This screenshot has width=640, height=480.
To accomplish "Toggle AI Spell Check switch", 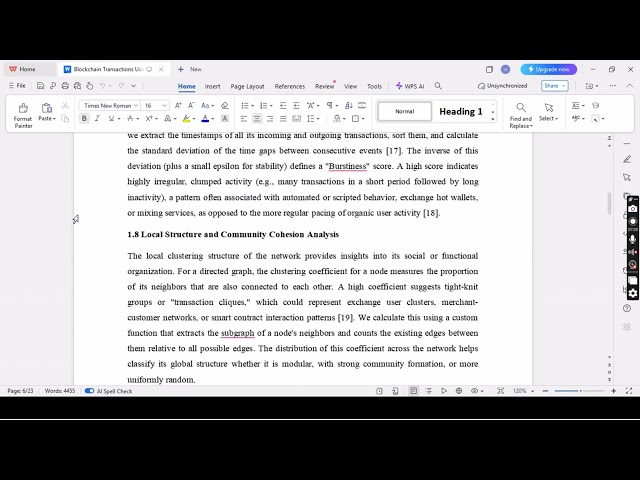I will point(89,391).
